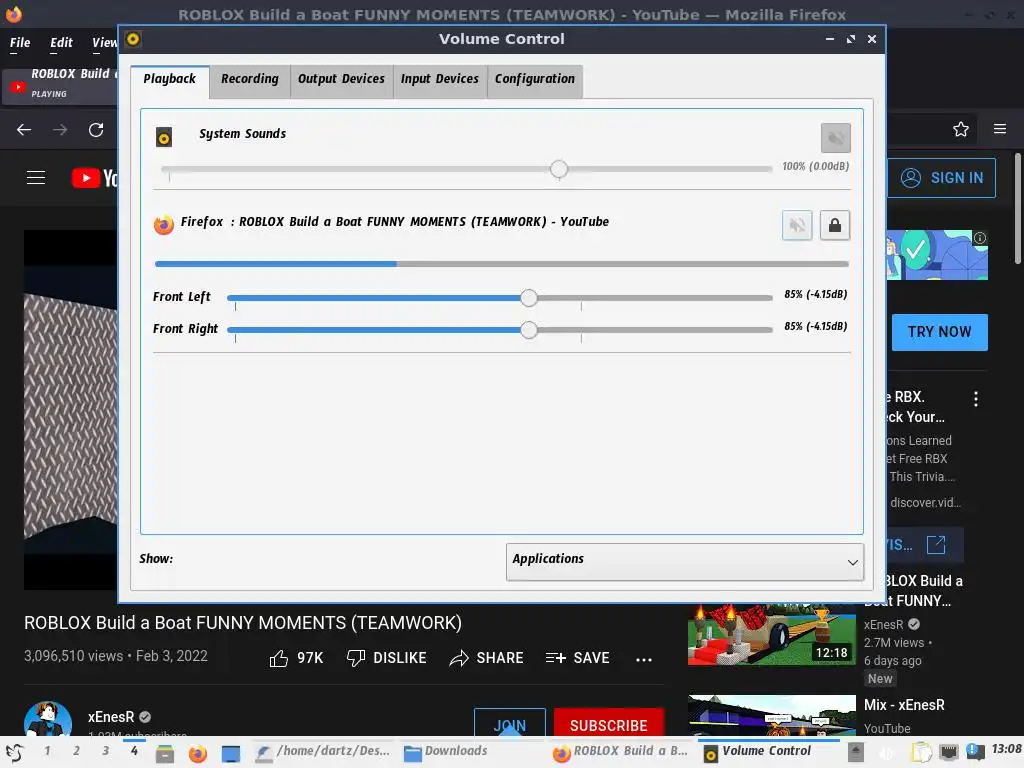1024x768 pixels.
Task: Click the SUBSCRIBE button
Action: click(609, 724)
